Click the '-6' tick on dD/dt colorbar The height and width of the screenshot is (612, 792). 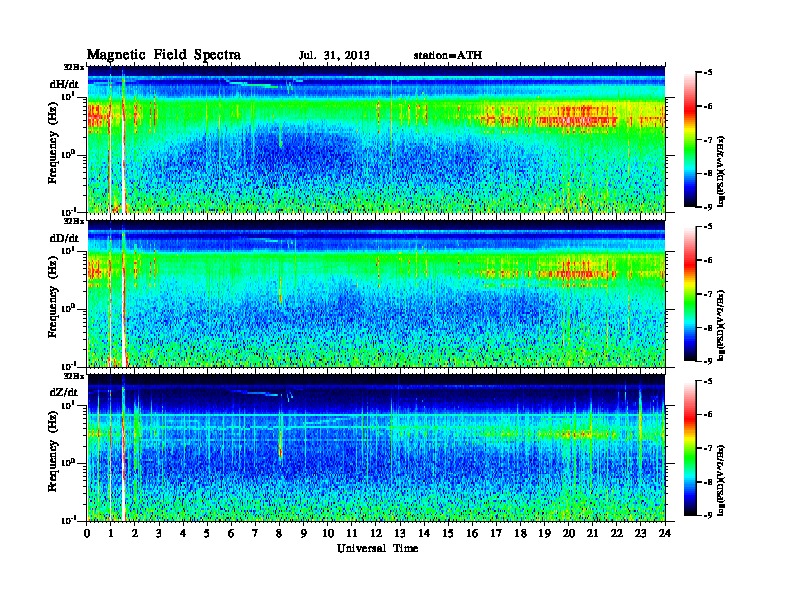click(708, 261)
